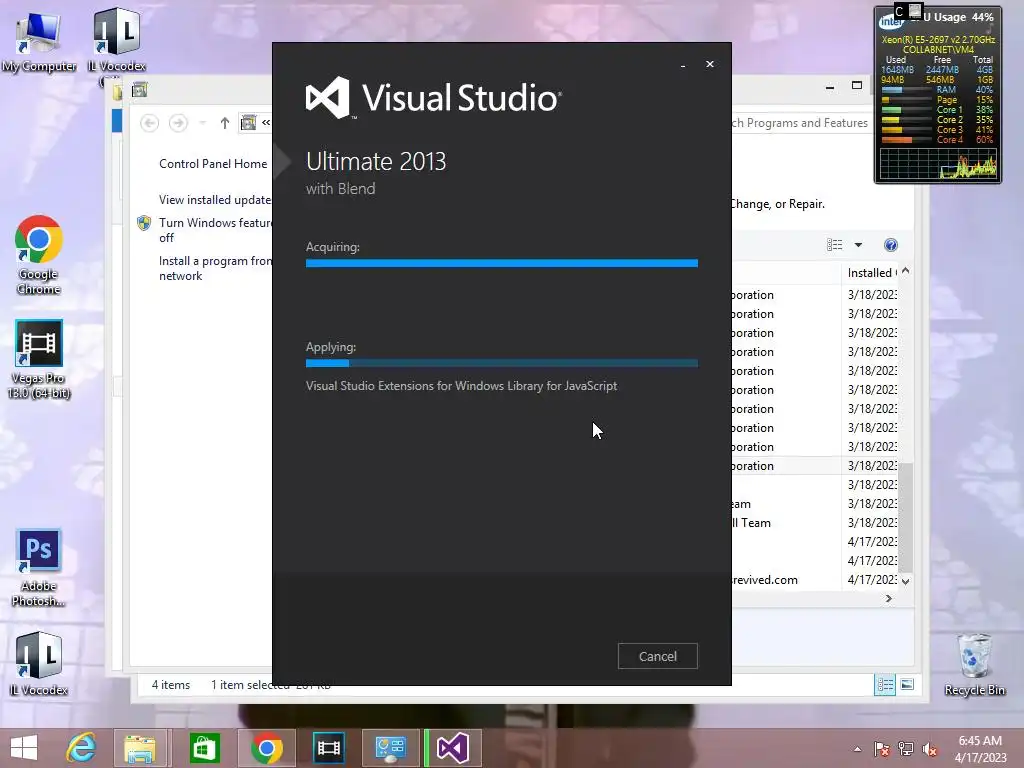Open view options dropdown arrow

point(858,245)
